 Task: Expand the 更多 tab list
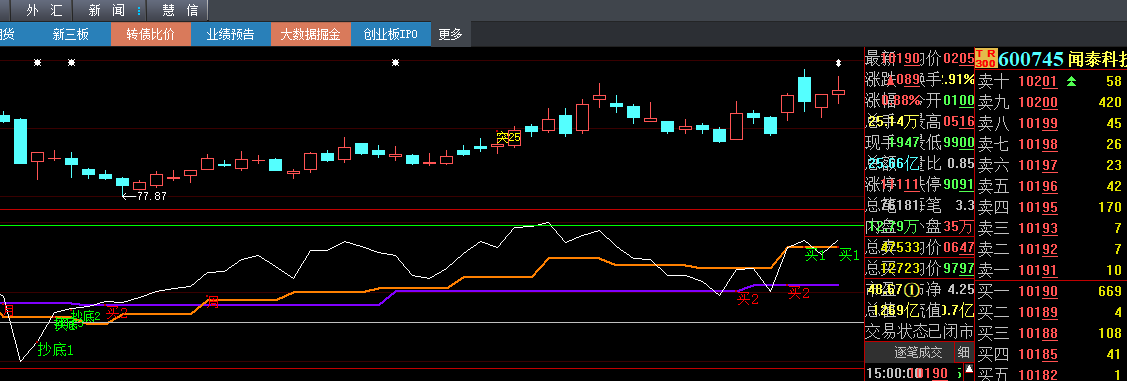[450, 34]
